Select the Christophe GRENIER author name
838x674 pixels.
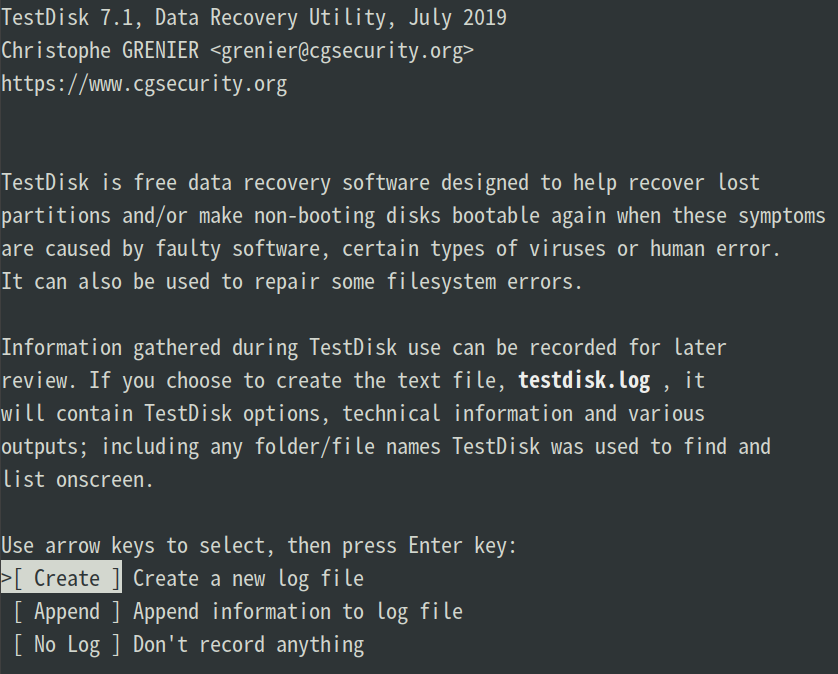pyautogui.click(x=110, y=50)
